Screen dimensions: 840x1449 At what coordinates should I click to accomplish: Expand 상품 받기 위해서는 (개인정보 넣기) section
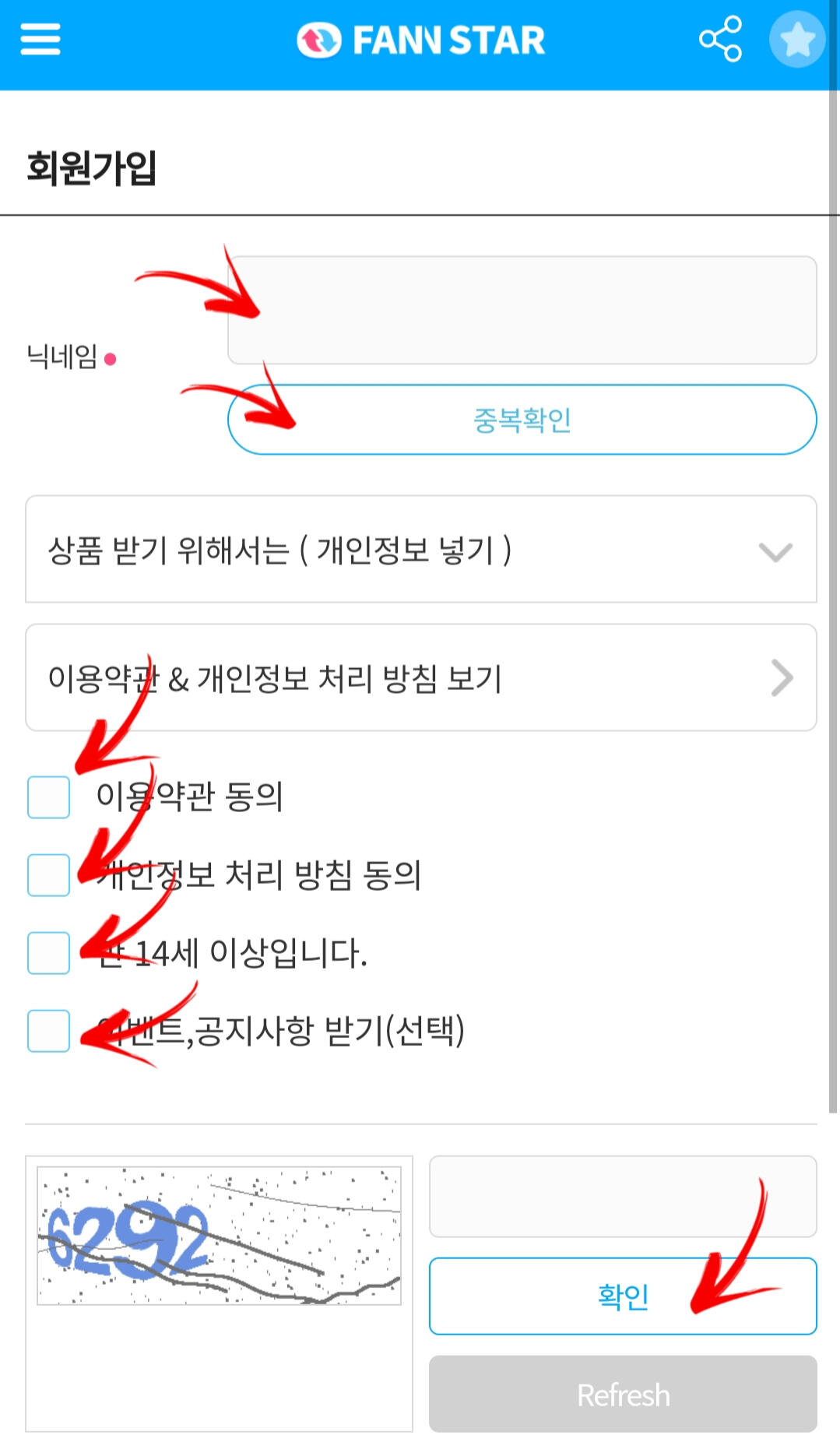click(x=420, y=549)
